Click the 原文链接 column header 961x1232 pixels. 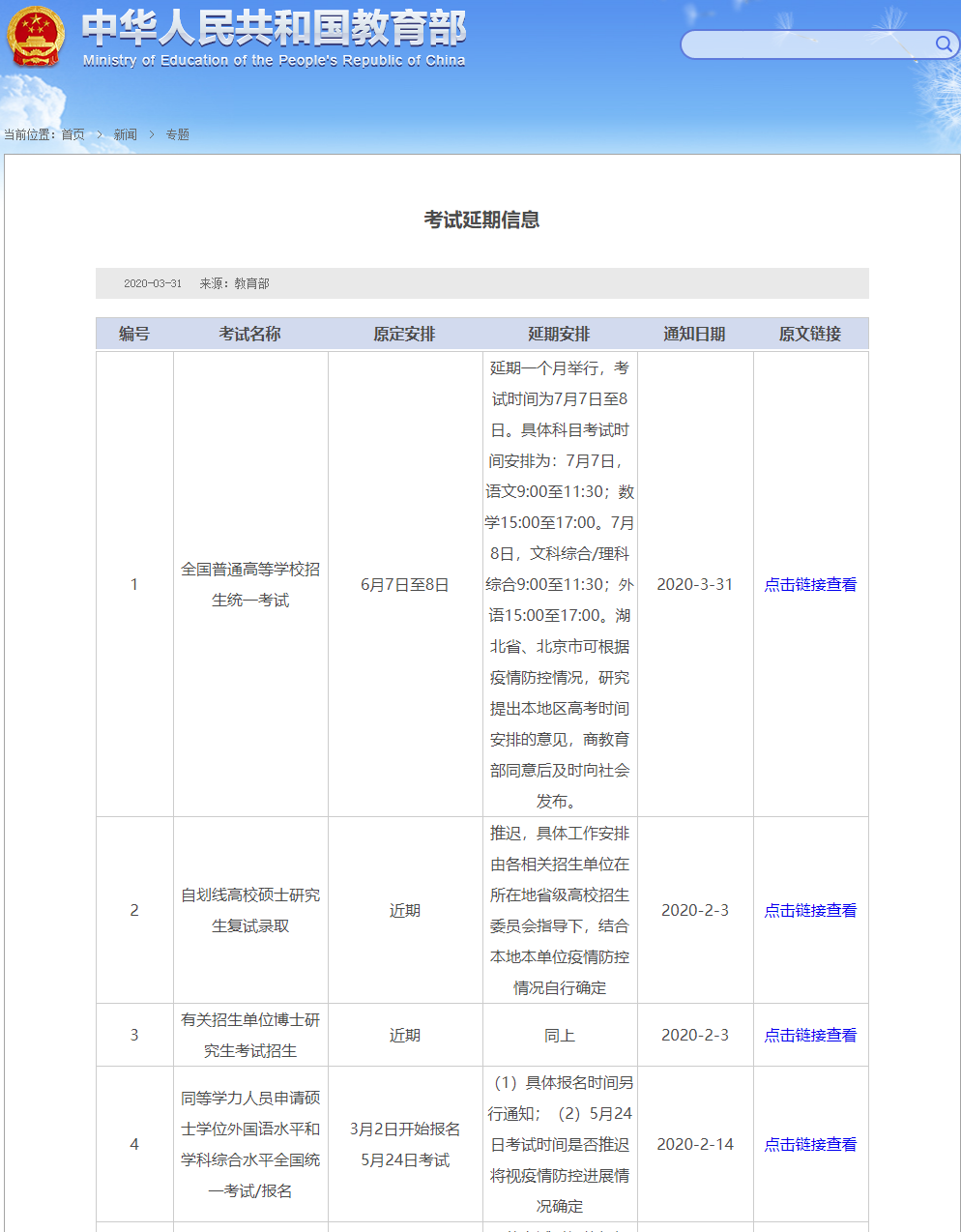tap(810, 334)
